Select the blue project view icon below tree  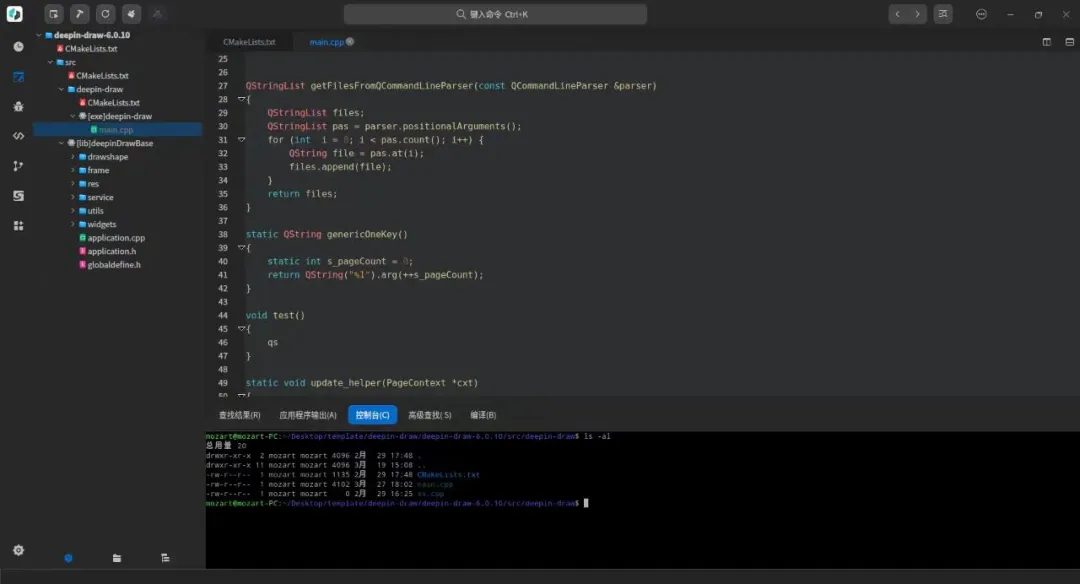pyautogui.click(x=68, y=559)
